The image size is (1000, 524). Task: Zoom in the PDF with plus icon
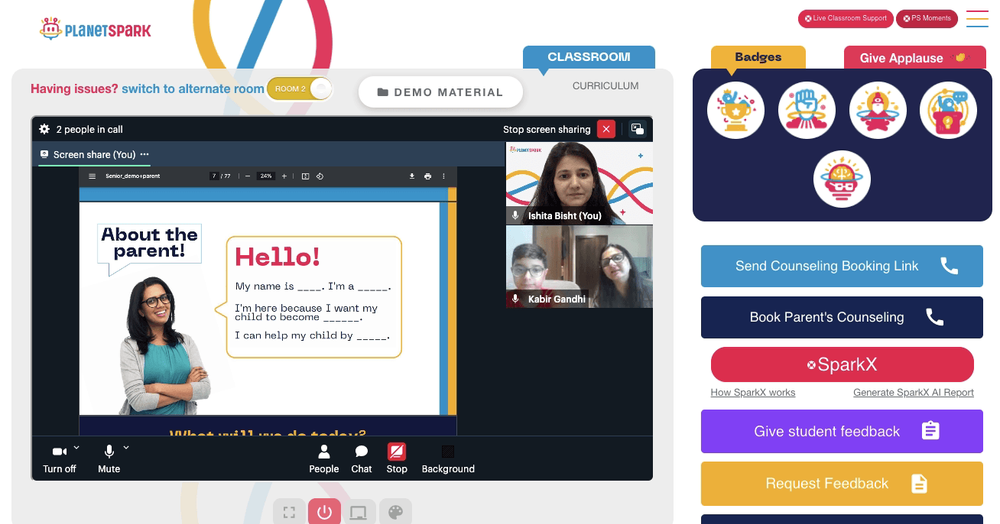coord(284,176)
